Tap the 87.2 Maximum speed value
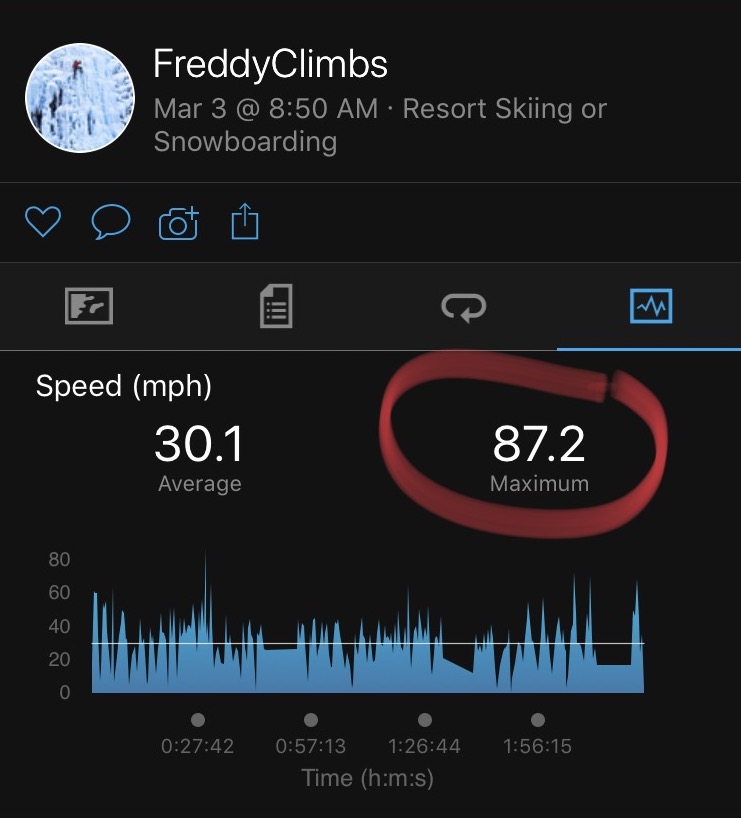Image resolution: width=741 pixels, height=818 pixels. click(x=539, y=443)
